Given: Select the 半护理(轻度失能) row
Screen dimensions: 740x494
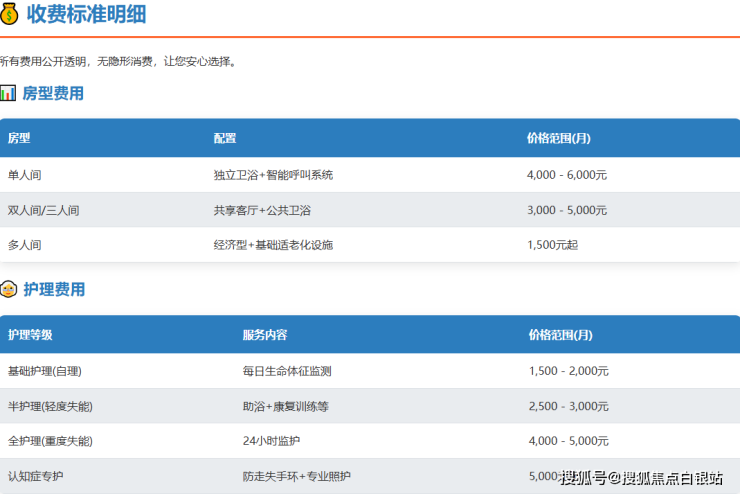Looking at the screenshot, I should [x=49, y=406].
